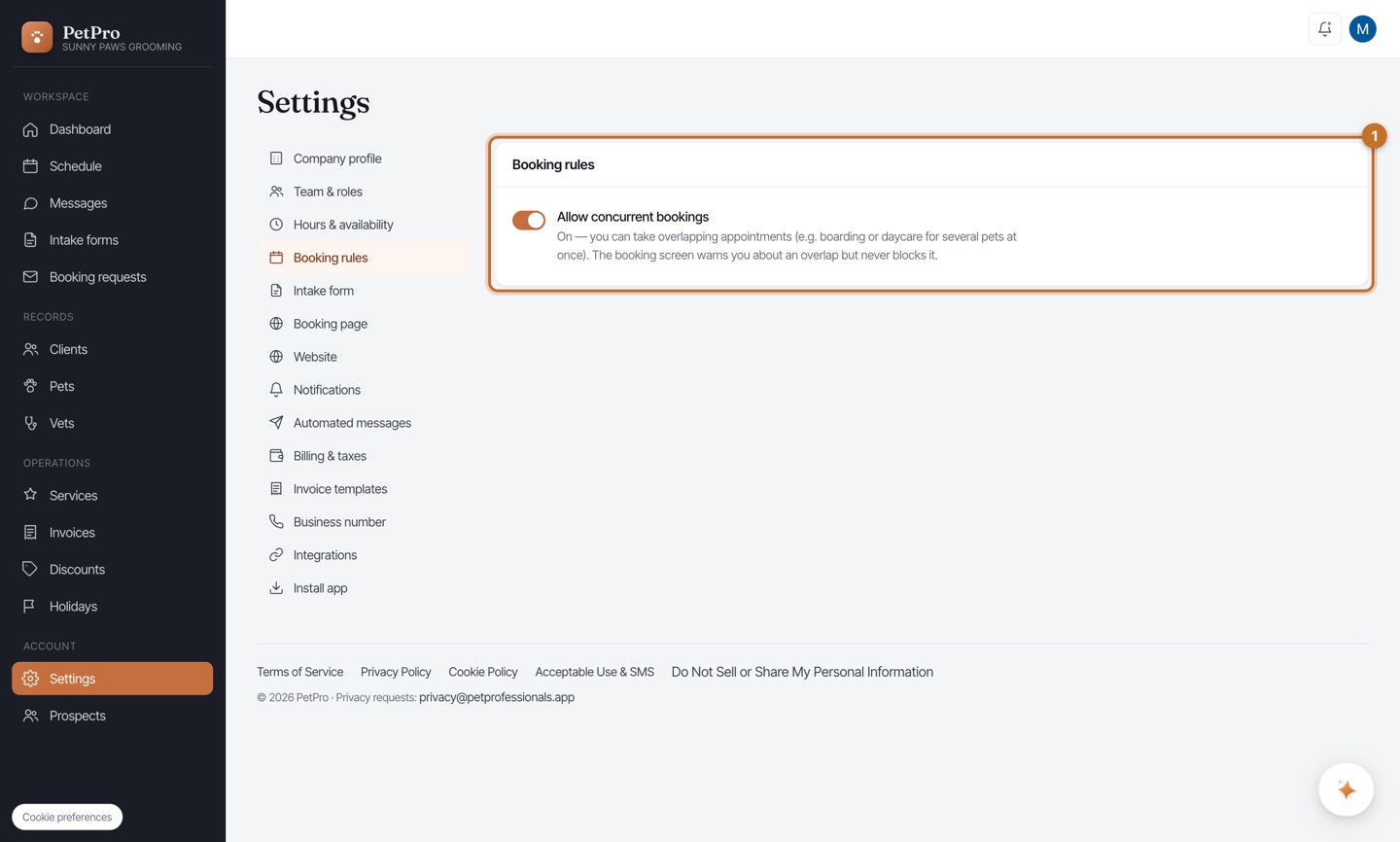This screenshot has width=1400, height=842.
Task: Click the Automated messages paper plane icon
Action: pyautogui.click(x=276, y=423)
